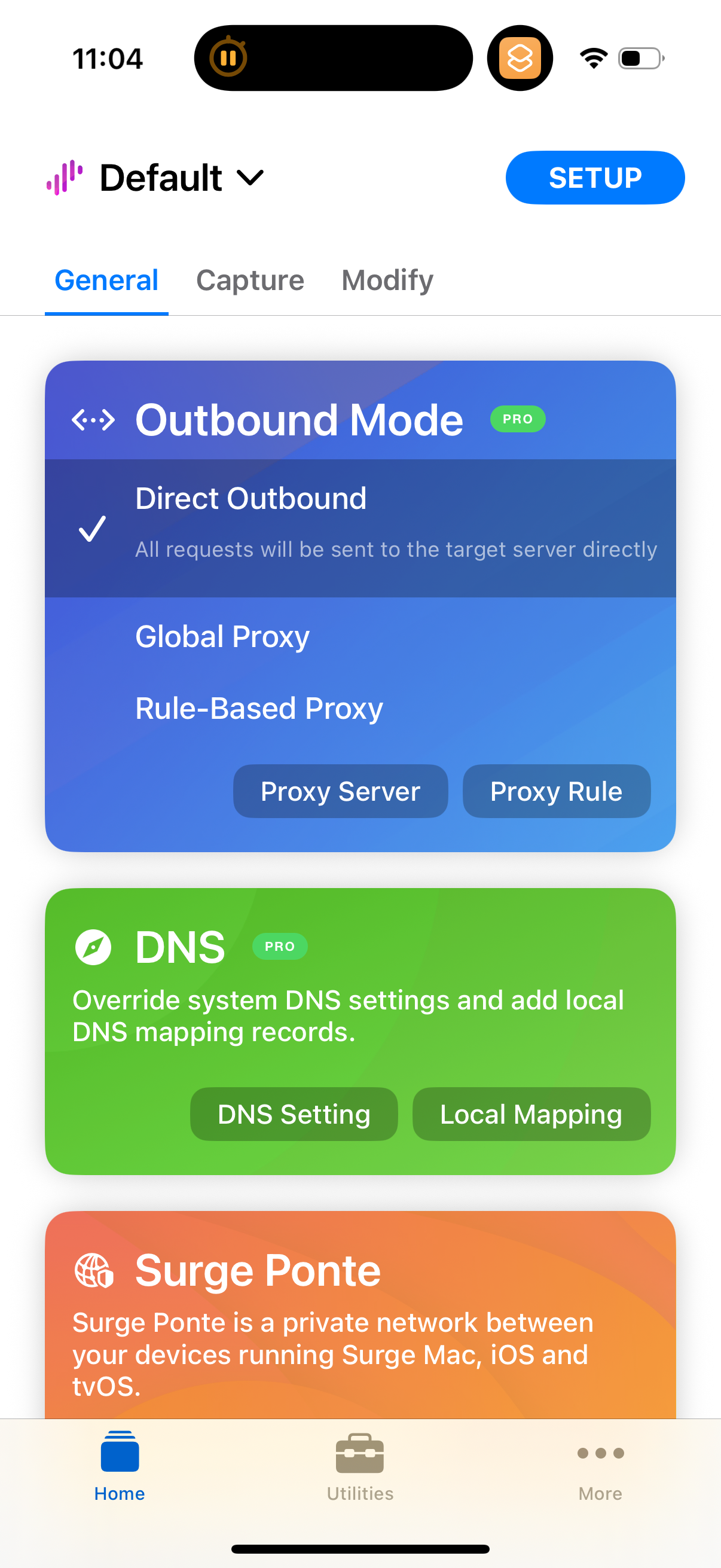The height and width of the screenshot is (1568, 721).
Task: Open the DNS Setting button
Action: point(294,1115)
